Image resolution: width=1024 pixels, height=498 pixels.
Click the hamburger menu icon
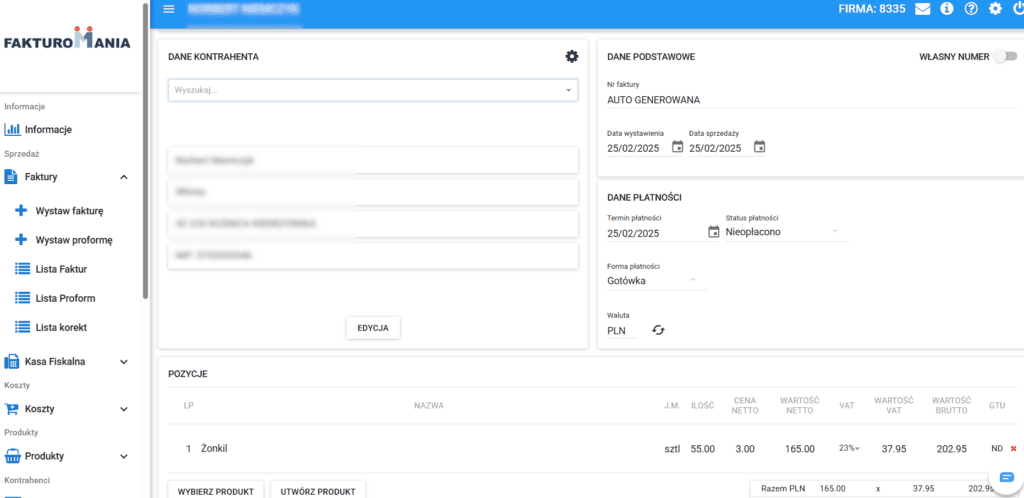pos(168,9)
